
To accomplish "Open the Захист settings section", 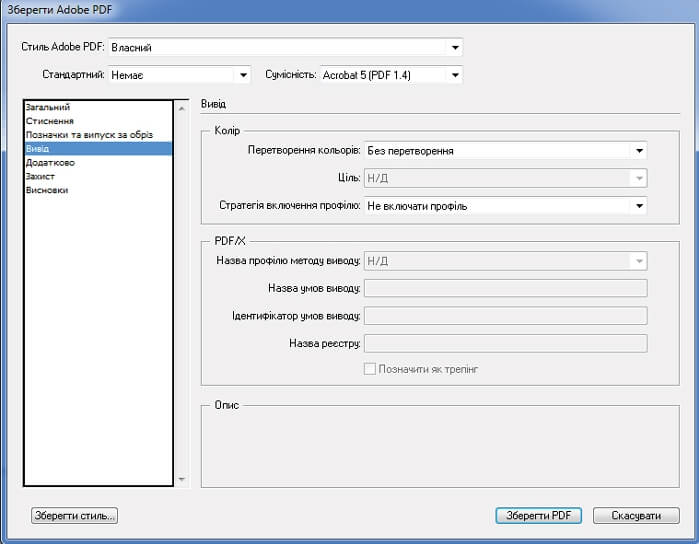I will tap(41, 176).
